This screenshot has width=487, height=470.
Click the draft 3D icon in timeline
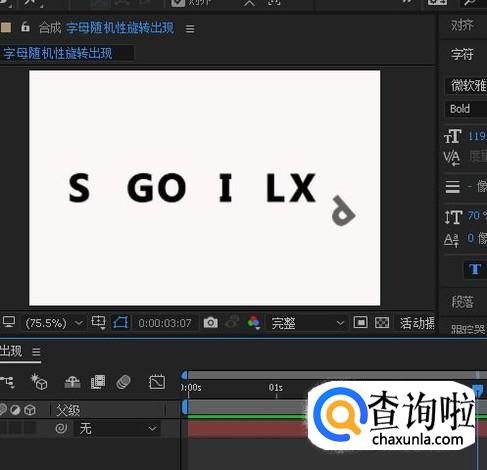coord(39,382)
